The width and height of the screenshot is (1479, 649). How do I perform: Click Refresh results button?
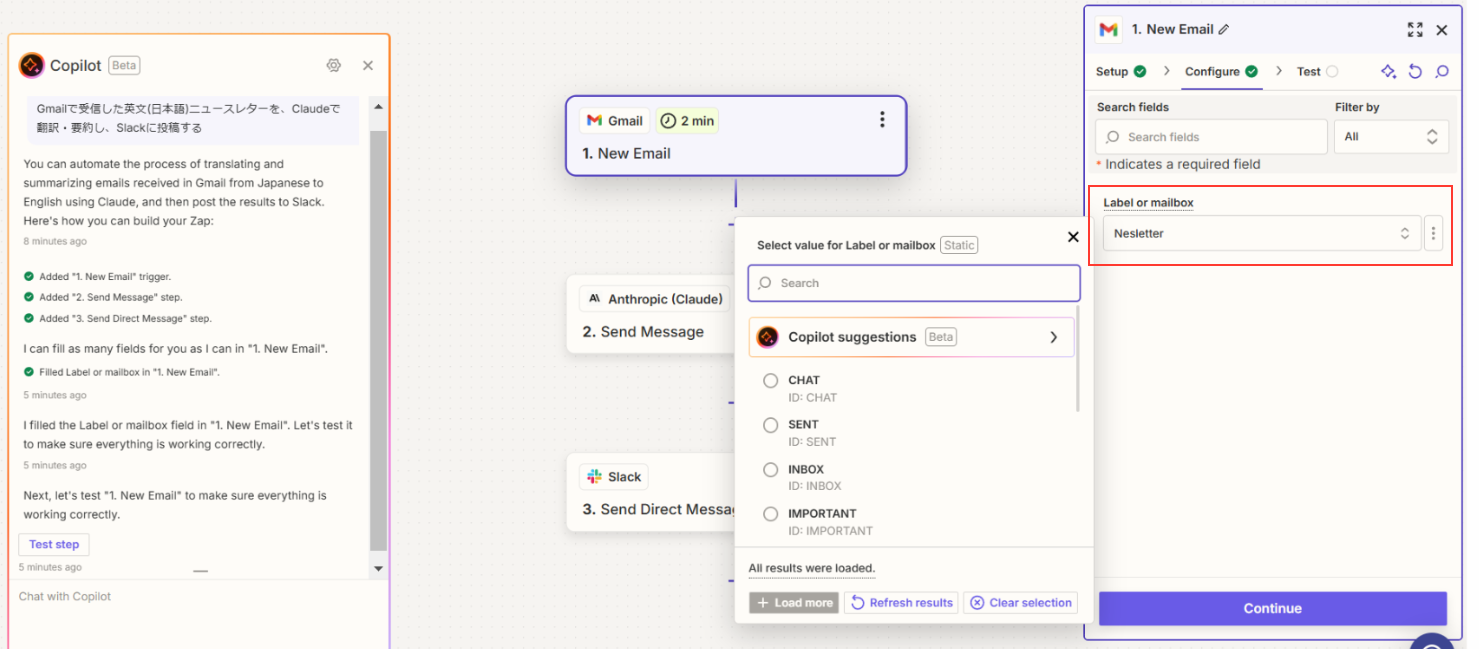click(x=901, y=602)
